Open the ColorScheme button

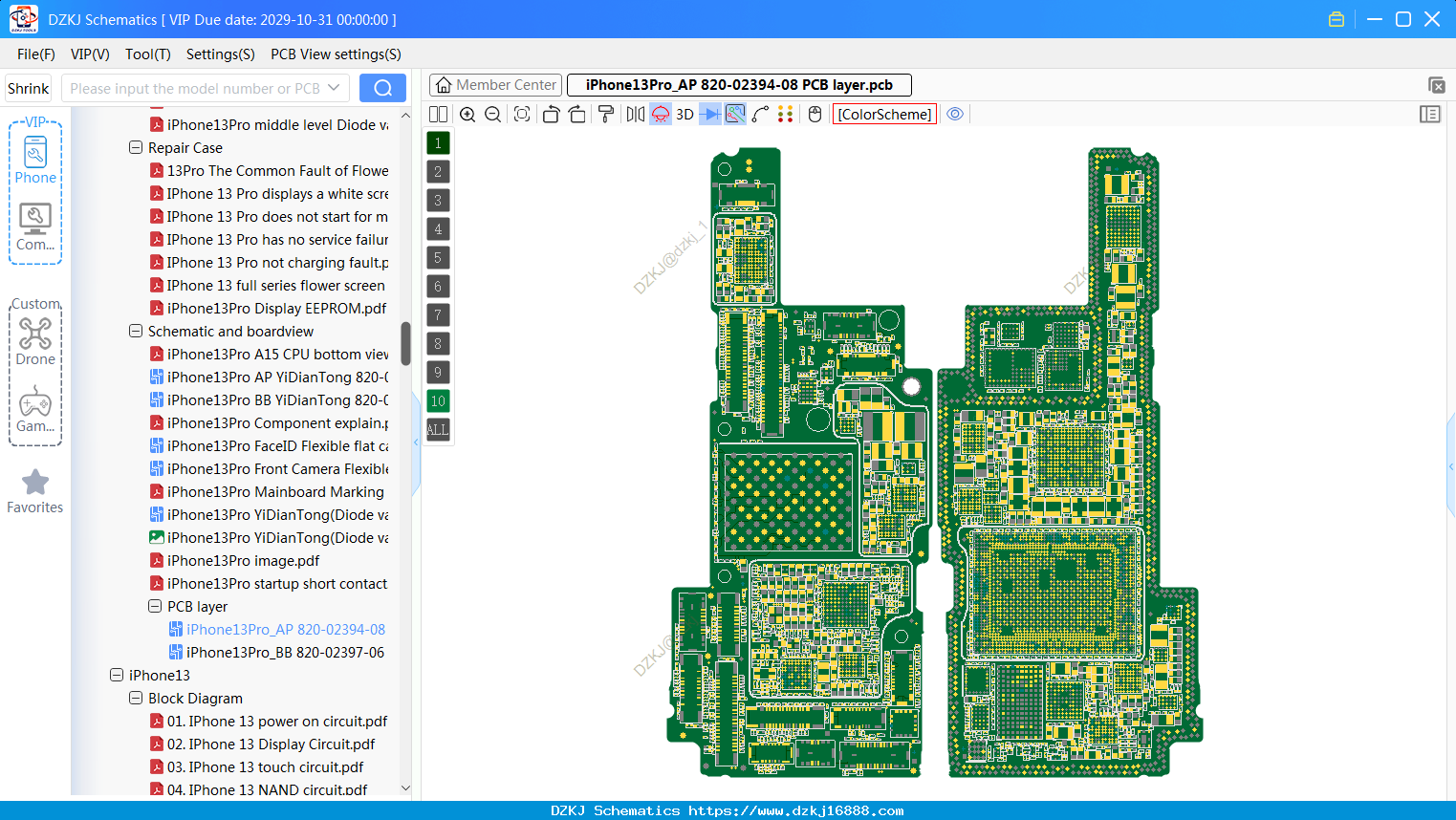885,115
